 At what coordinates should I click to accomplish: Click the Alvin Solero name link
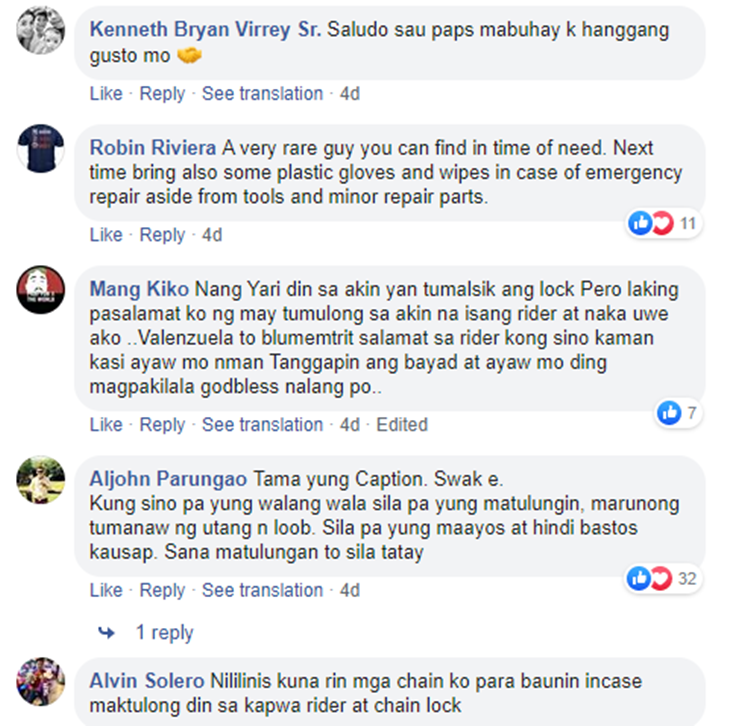146,681
